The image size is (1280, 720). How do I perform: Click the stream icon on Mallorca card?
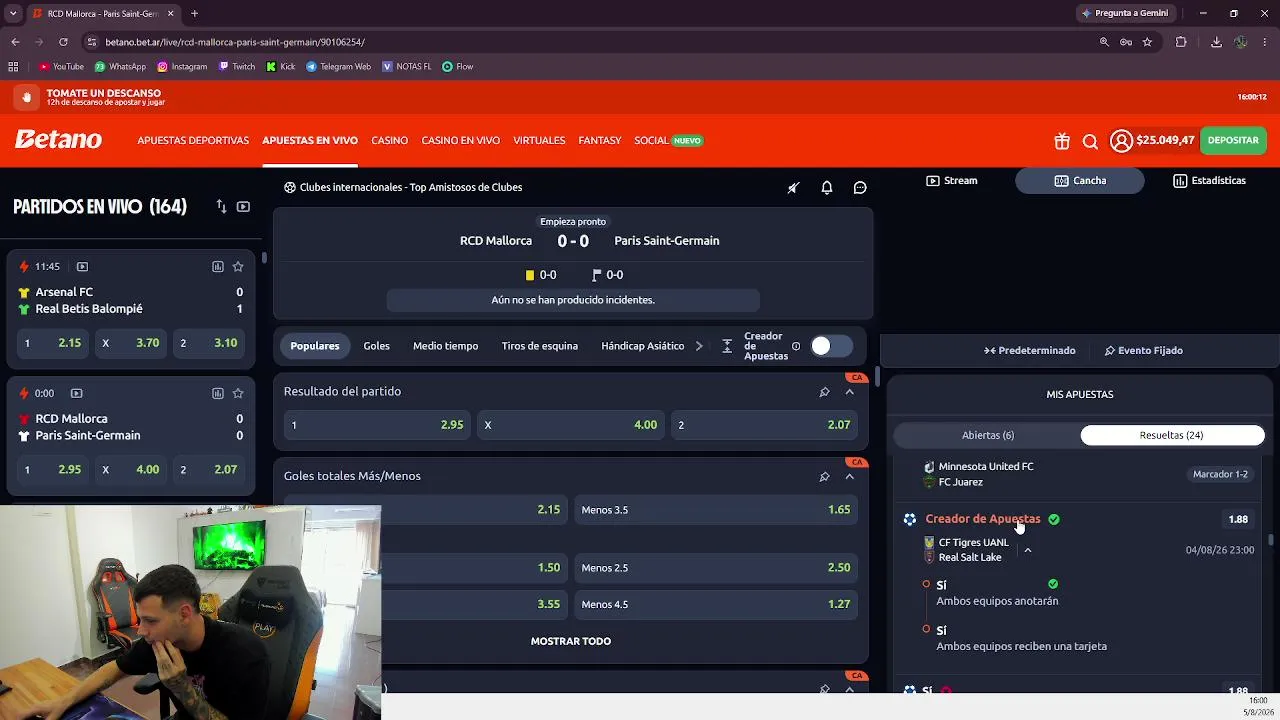click(76, 393)
